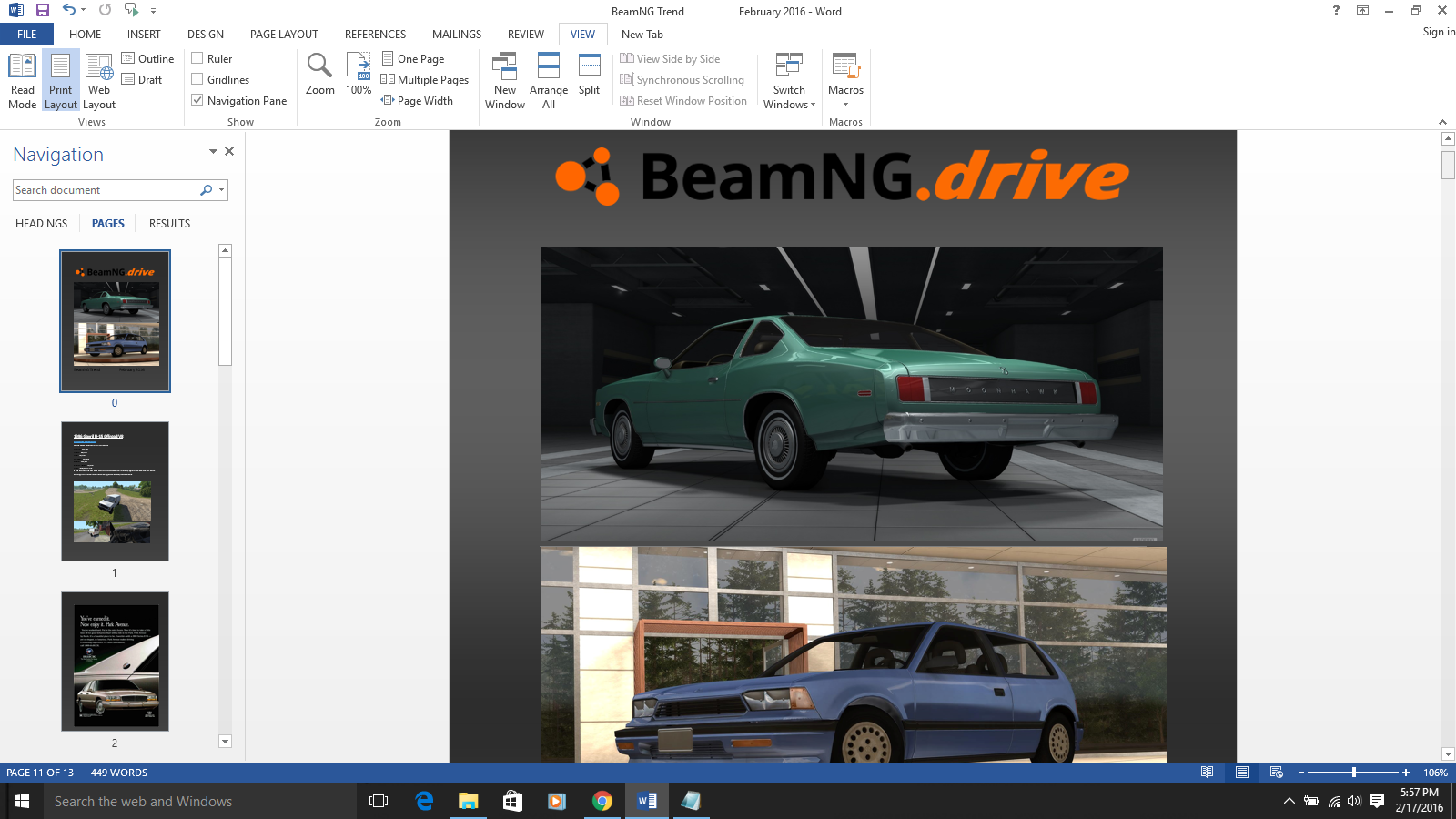Open the Undo history dropdown arrow

84,11
